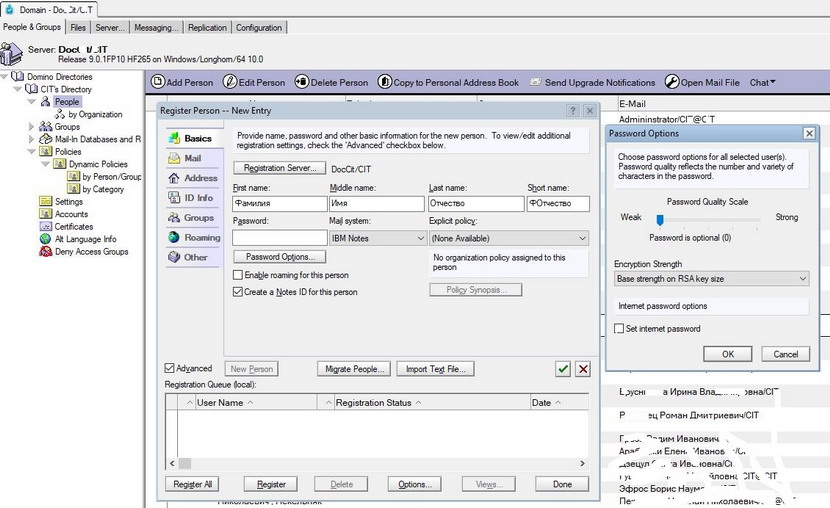The height and width of the screenshot is (508, 830).
Task: Click the Open Mail File icon
Action: coord(672,83)
